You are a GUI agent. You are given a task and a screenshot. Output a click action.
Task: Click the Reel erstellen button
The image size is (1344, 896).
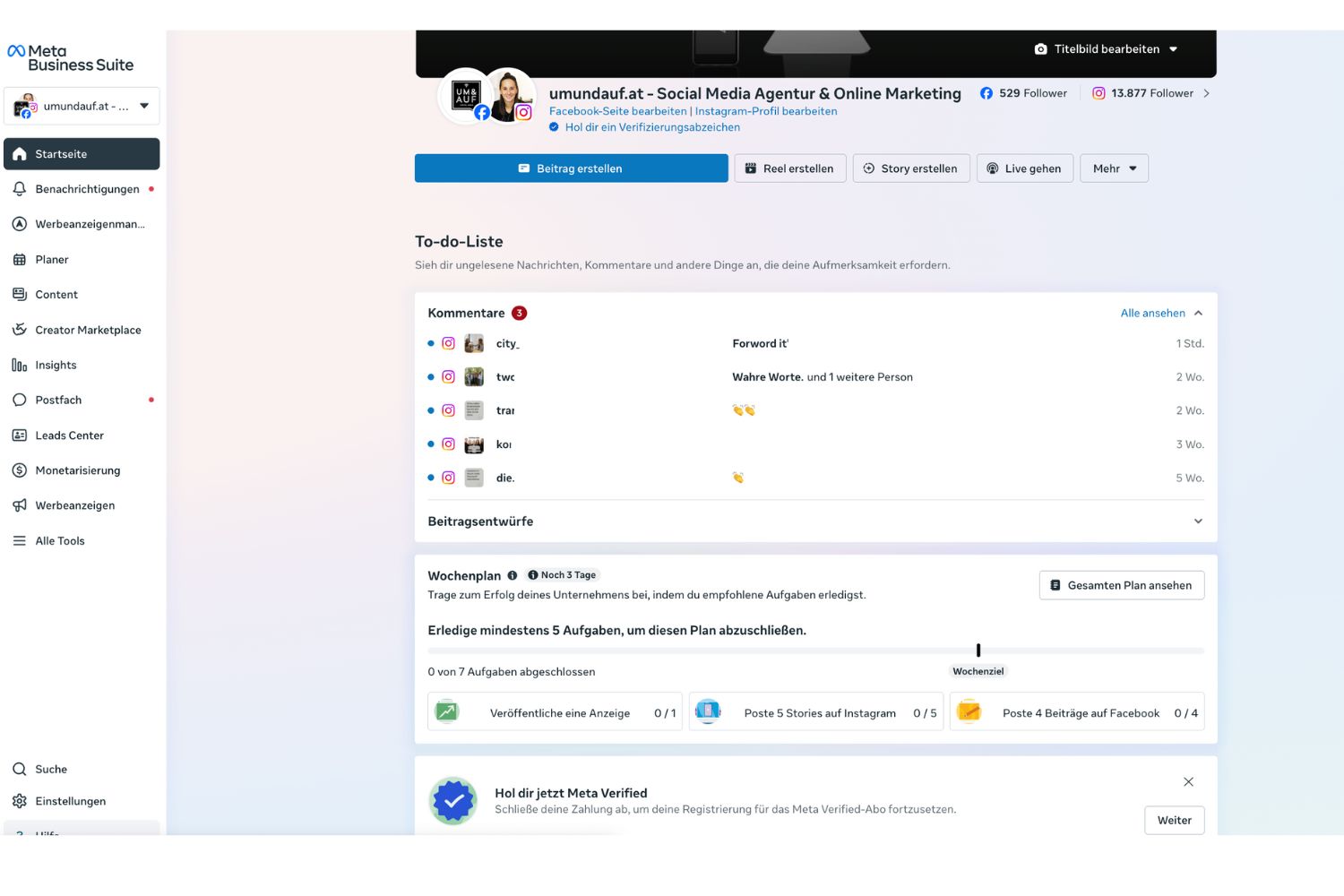tap(790, 168)
